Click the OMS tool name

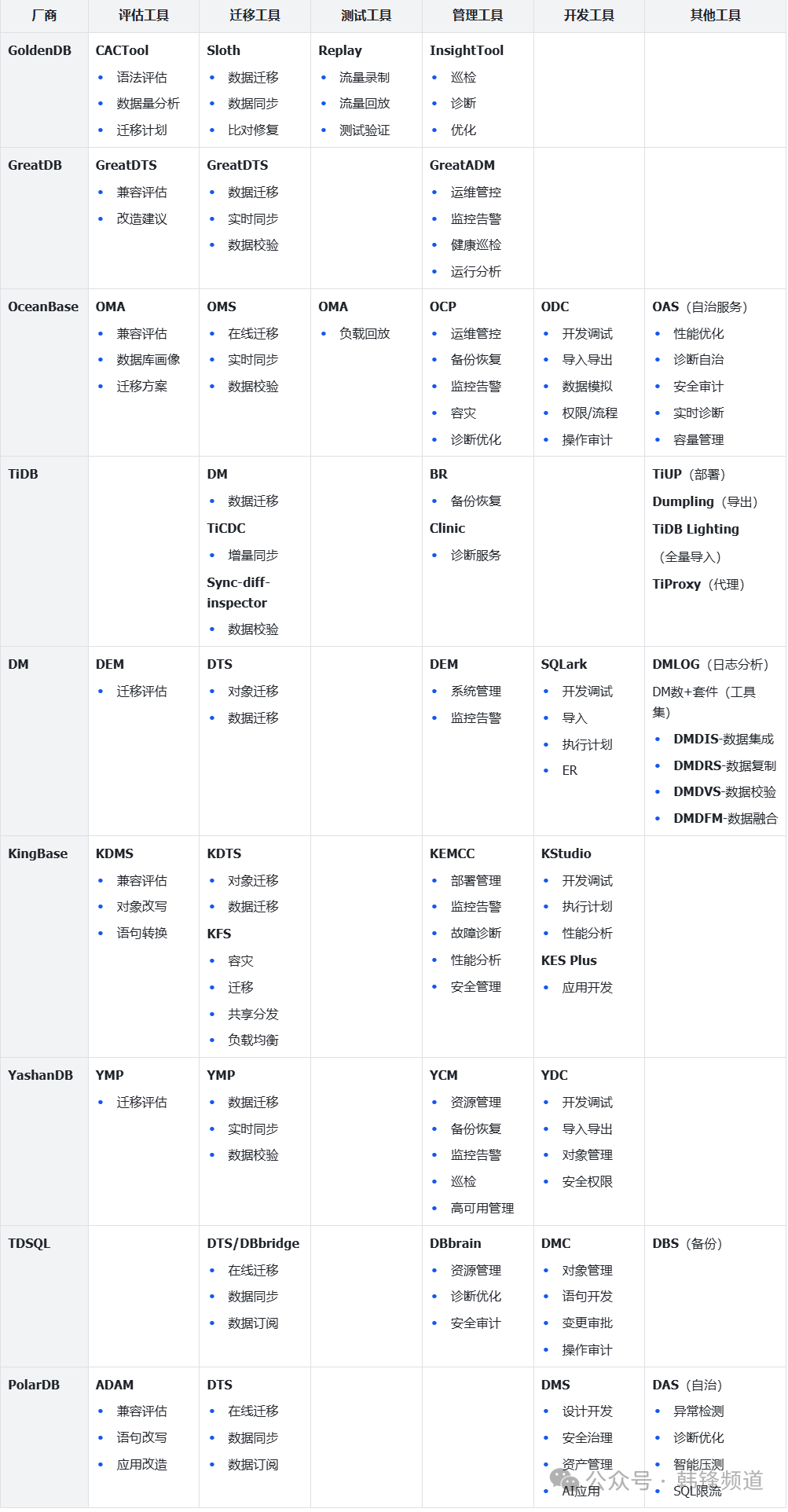click(222, 306)
